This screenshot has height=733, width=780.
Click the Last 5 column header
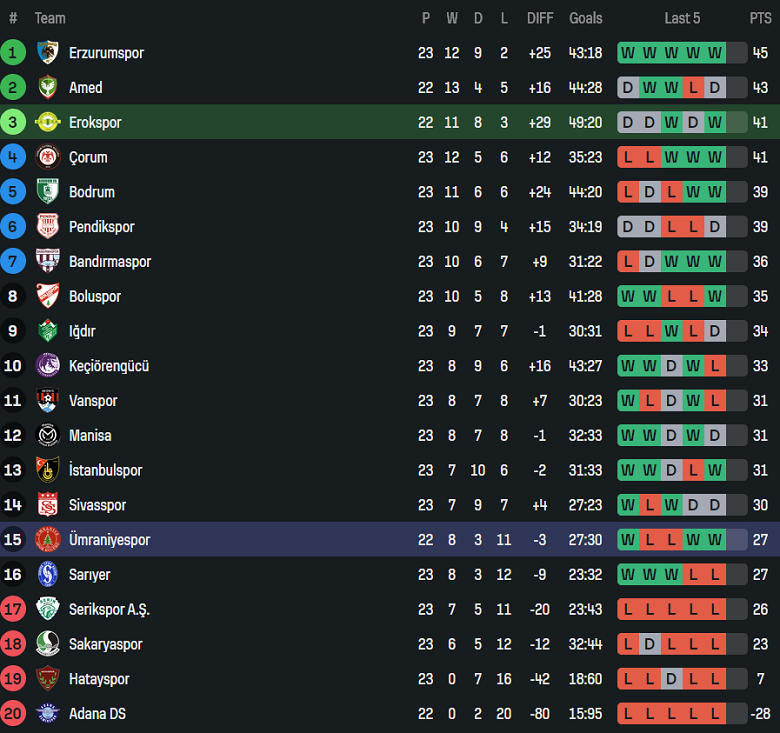(x=682, y=18)
